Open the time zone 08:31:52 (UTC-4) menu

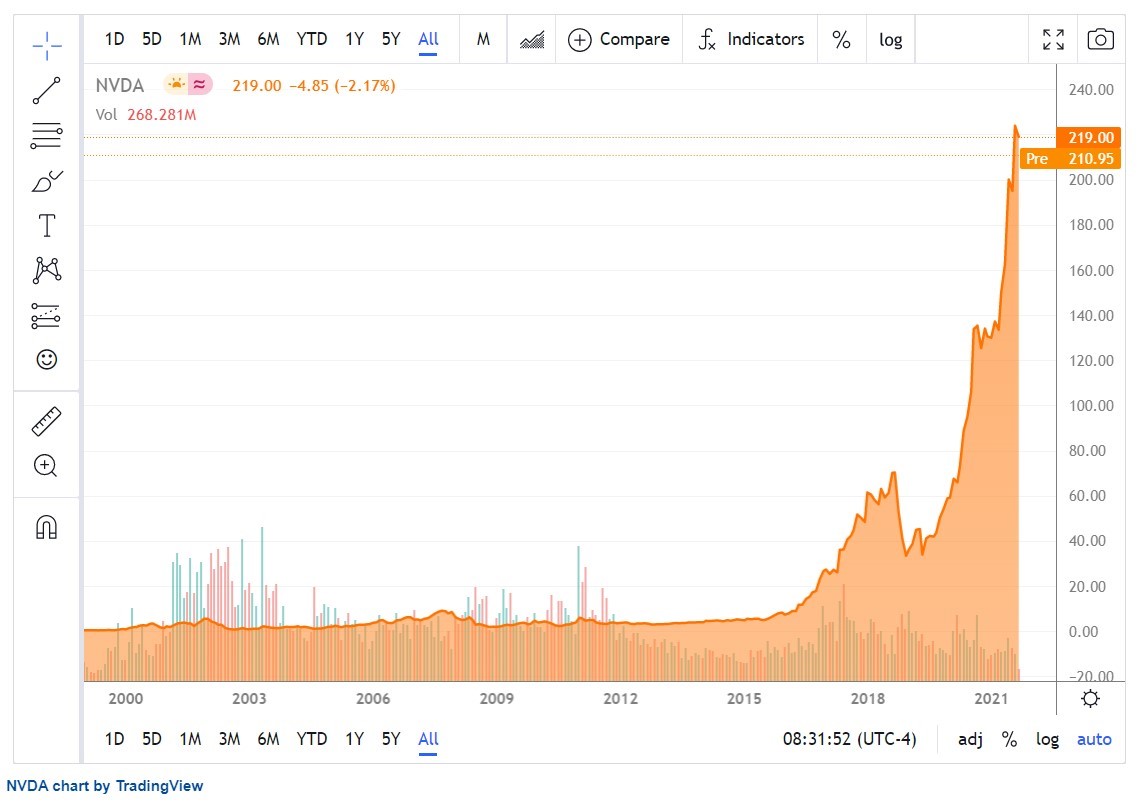coord(850,739)
